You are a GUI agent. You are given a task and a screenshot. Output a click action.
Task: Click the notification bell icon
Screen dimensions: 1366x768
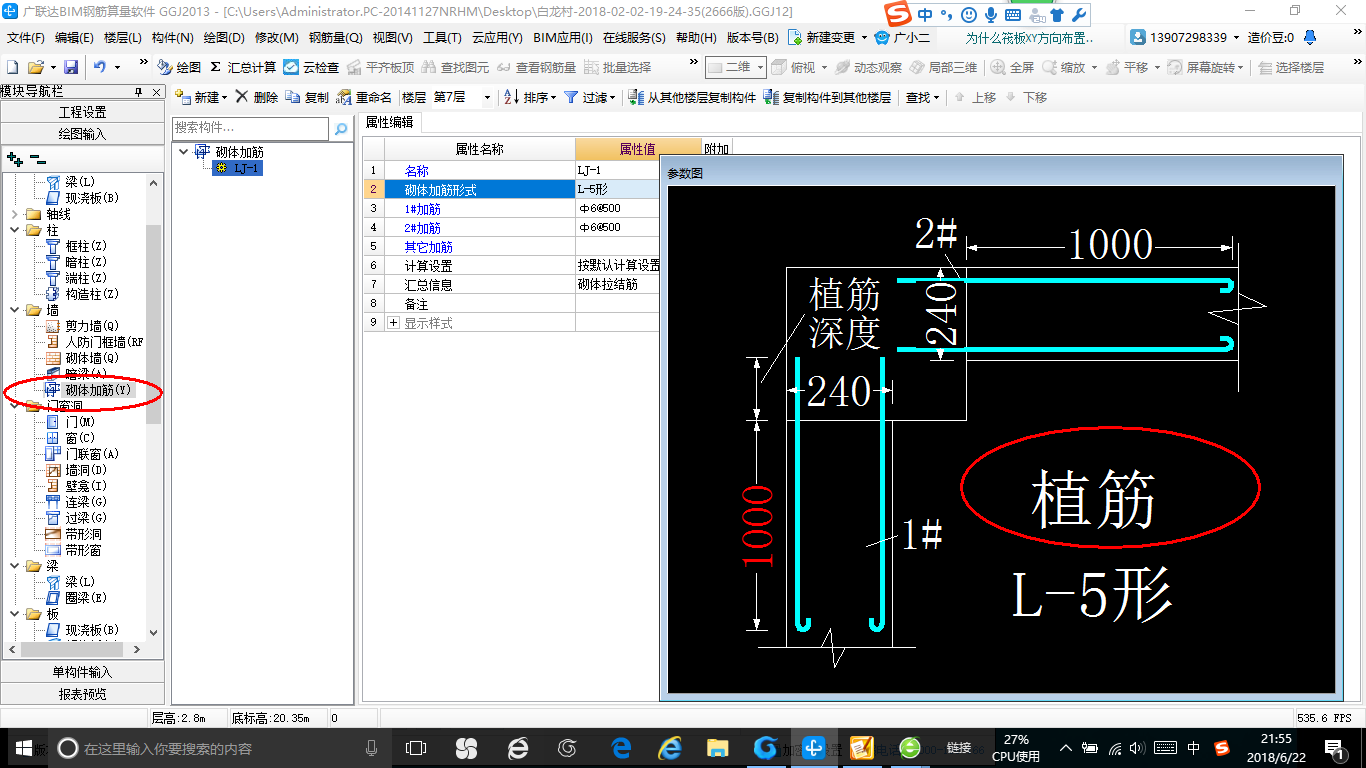1310,37
